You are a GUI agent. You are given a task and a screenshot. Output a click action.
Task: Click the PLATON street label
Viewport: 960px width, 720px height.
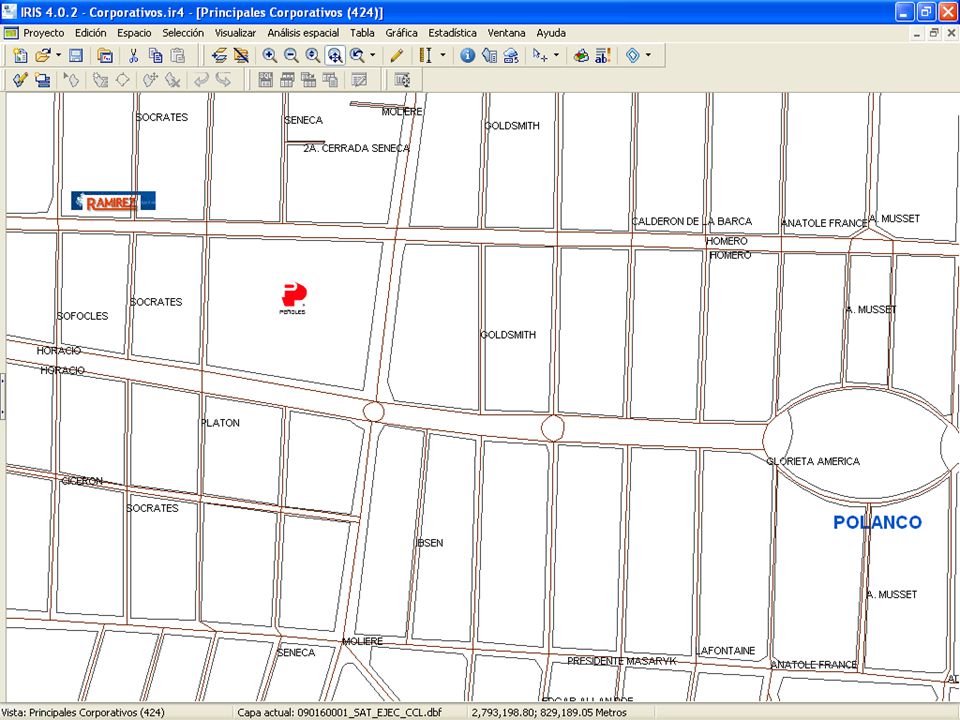tap(220, 423)
